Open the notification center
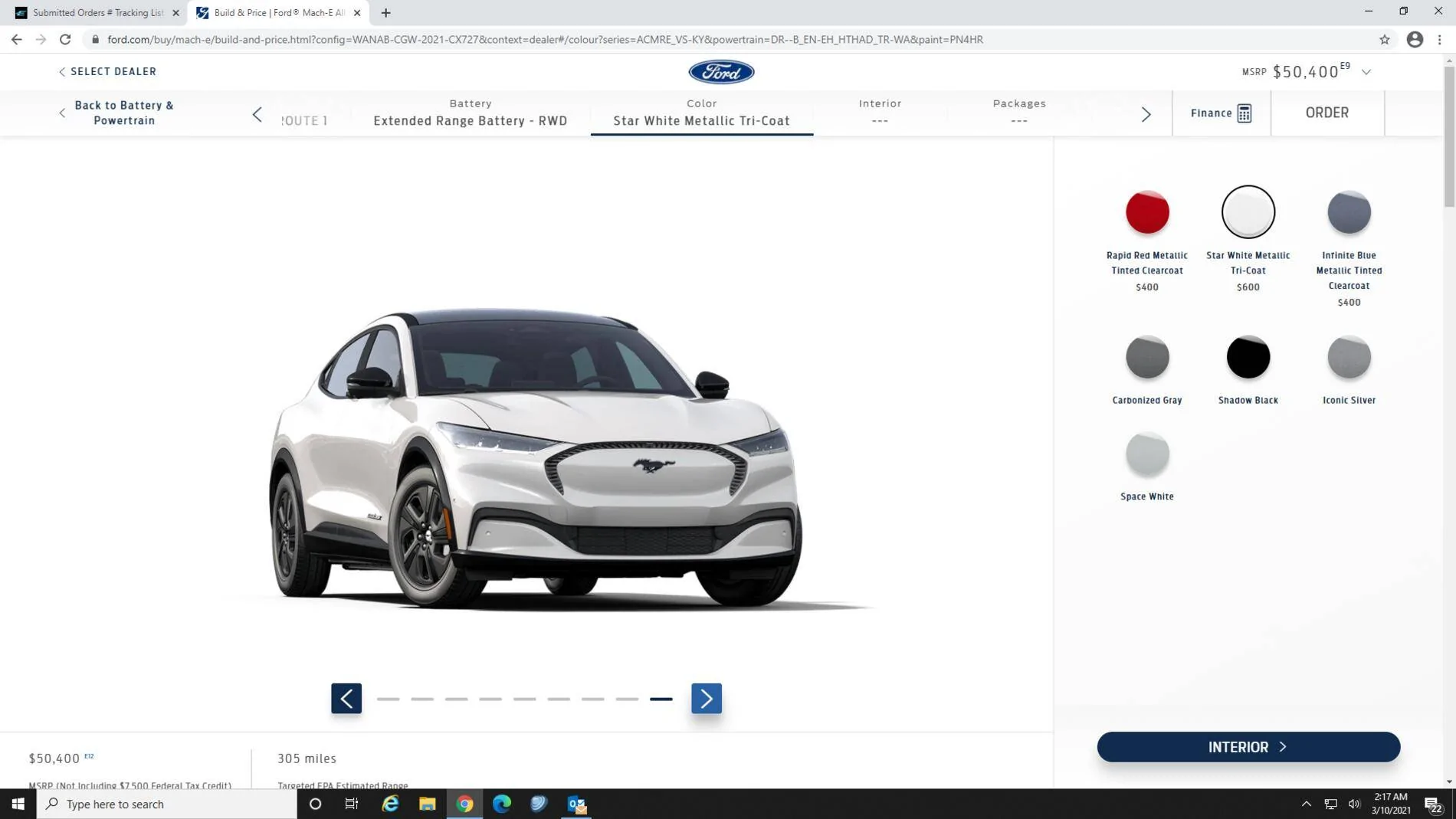 point(1433,804)
